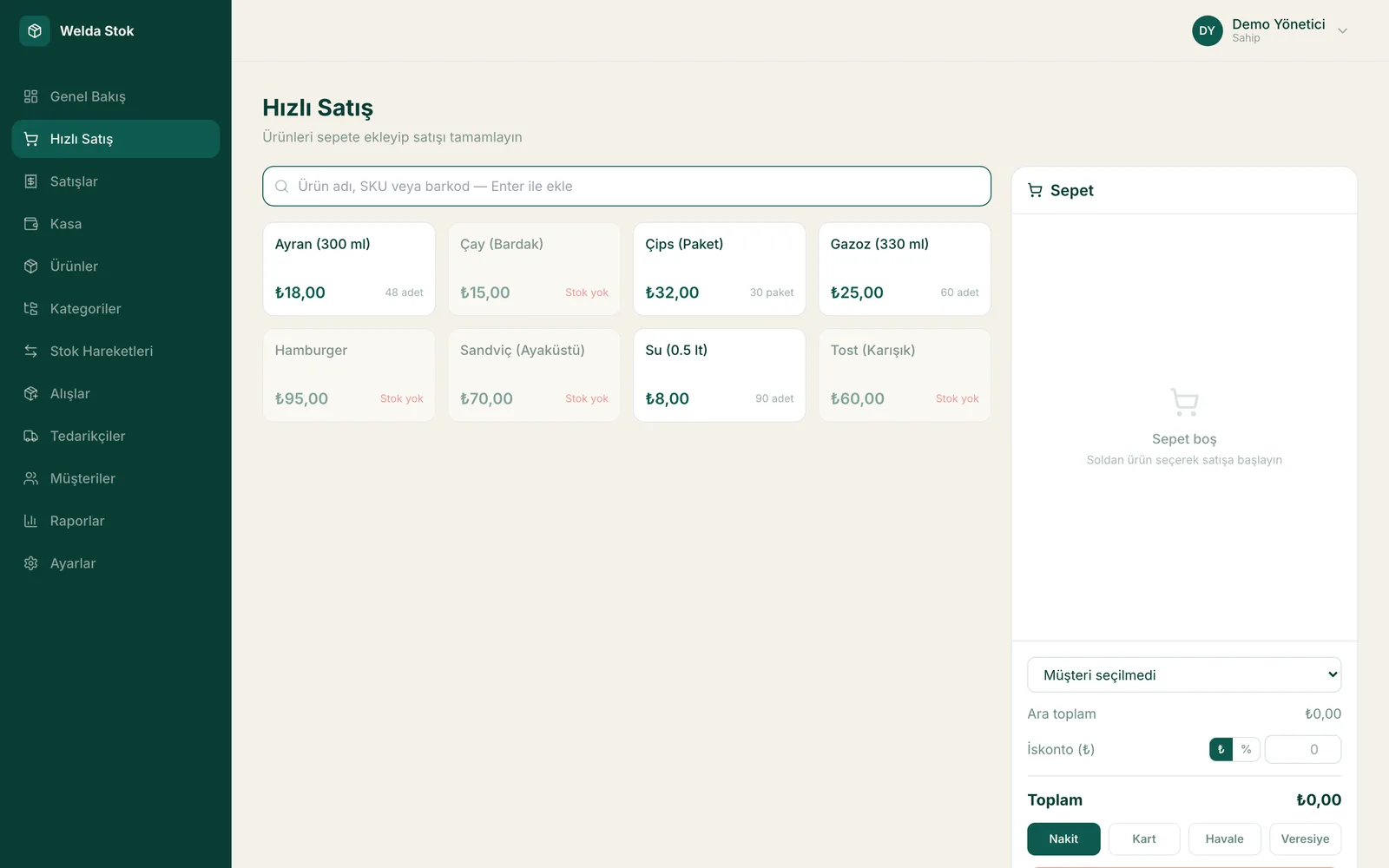Screen dimensions: 1389x868
Task: Open Ayarlar gear icon
Action: [31, 564]
